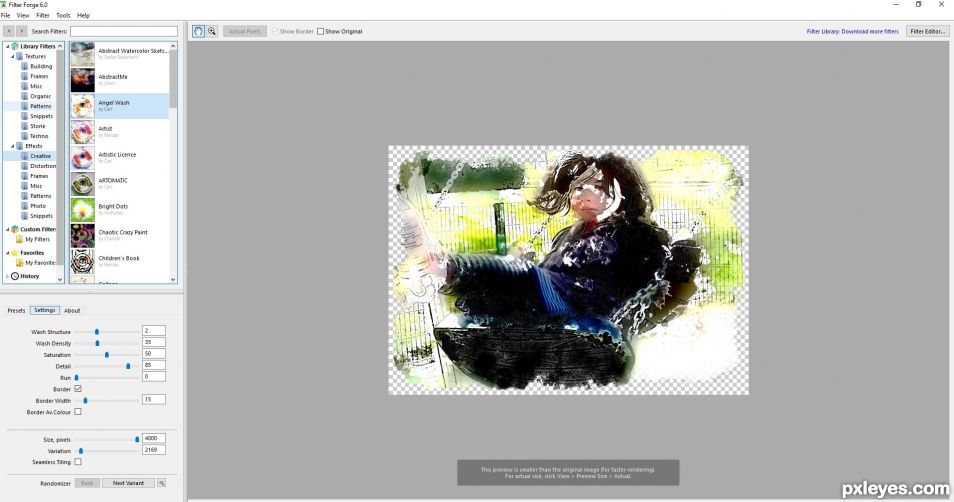Click the Border Width slider handle
The image size is (954, 502).
[85, 400]
